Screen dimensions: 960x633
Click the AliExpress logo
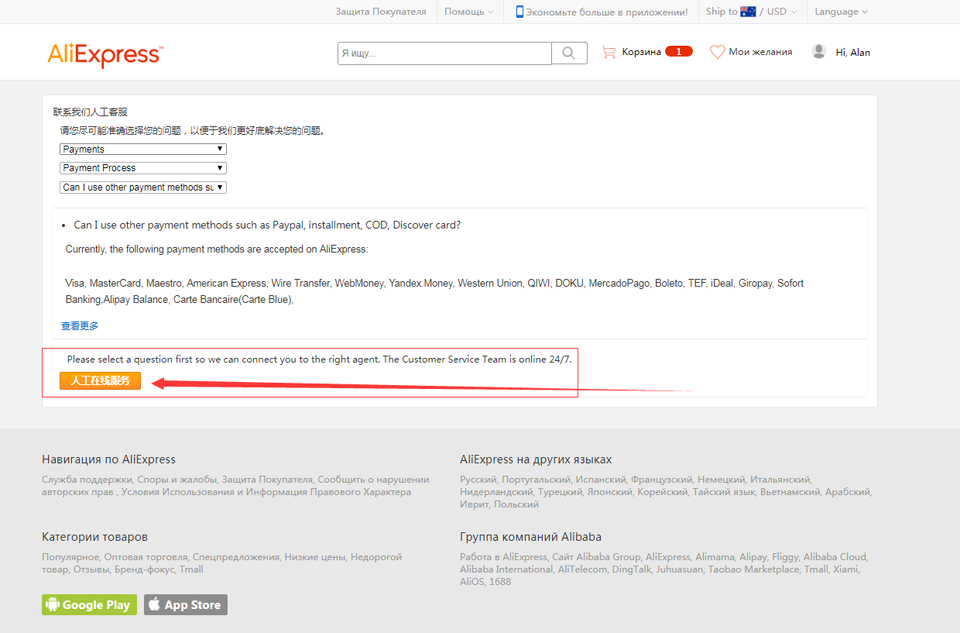click(x=105, y=54)
